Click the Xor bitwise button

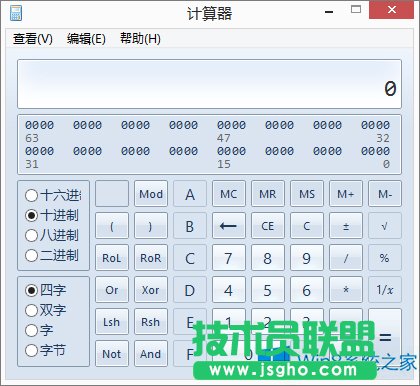pyautogui.click(x=151, y=290)
